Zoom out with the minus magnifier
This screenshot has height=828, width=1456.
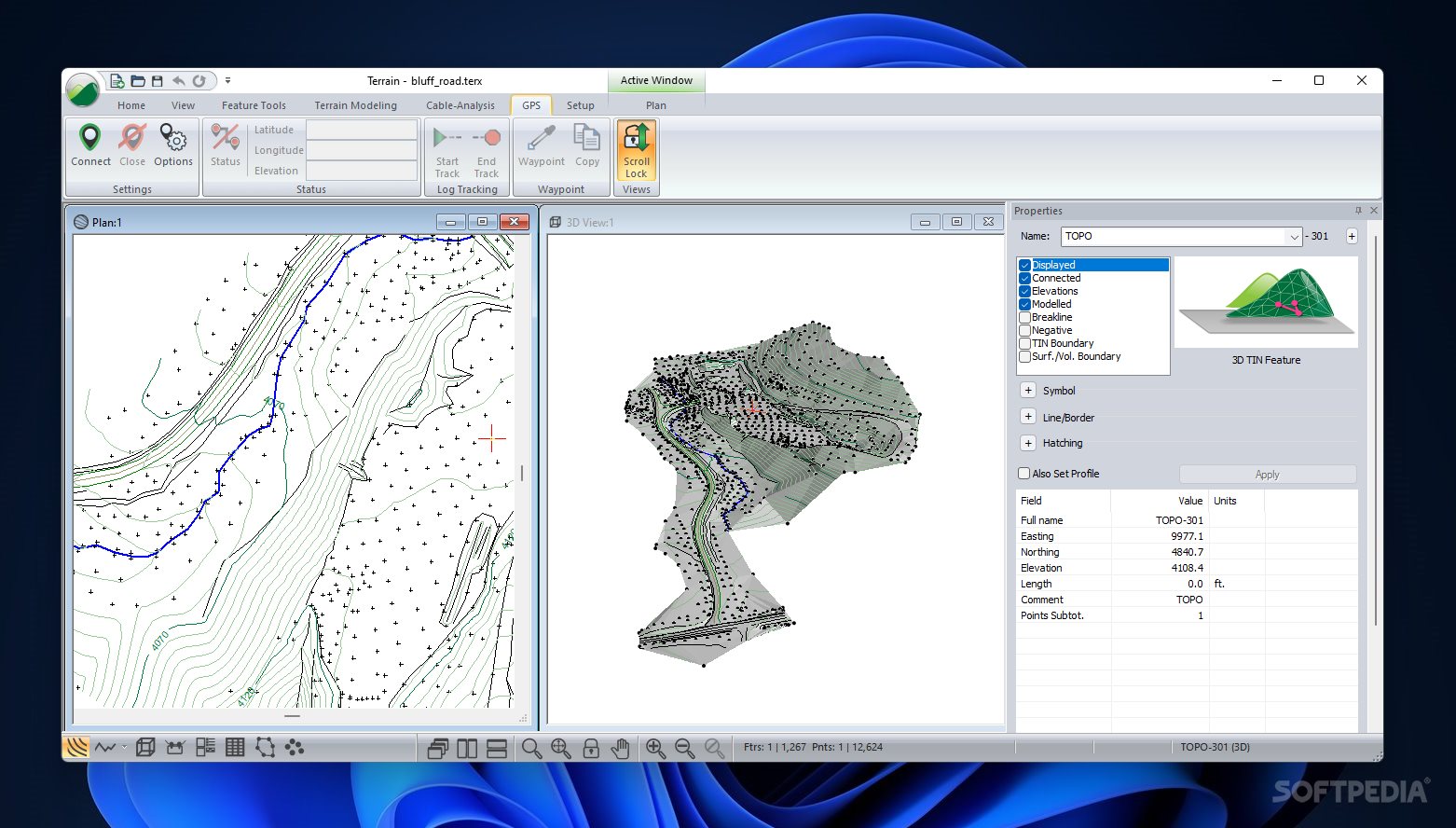coord(685,748)
